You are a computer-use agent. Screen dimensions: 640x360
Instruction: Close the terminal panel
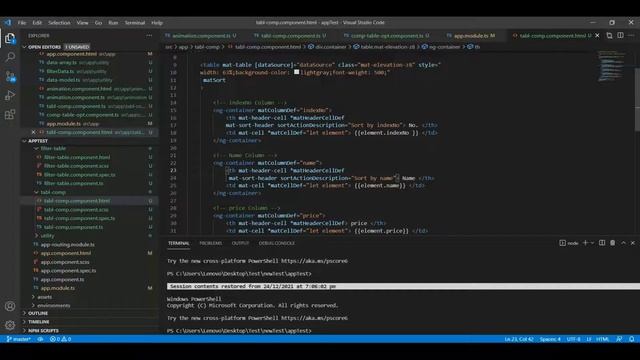click(633, 243)
